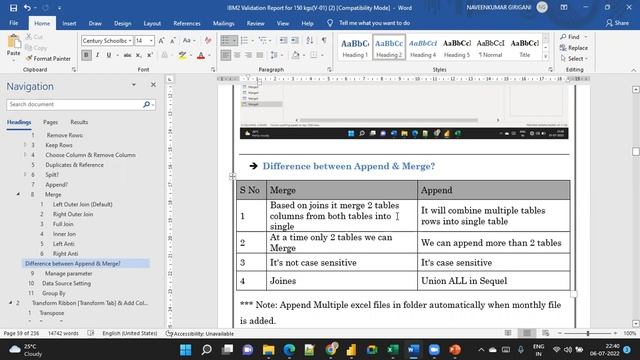Click the Shading paint bucket icon

point(296,55)
